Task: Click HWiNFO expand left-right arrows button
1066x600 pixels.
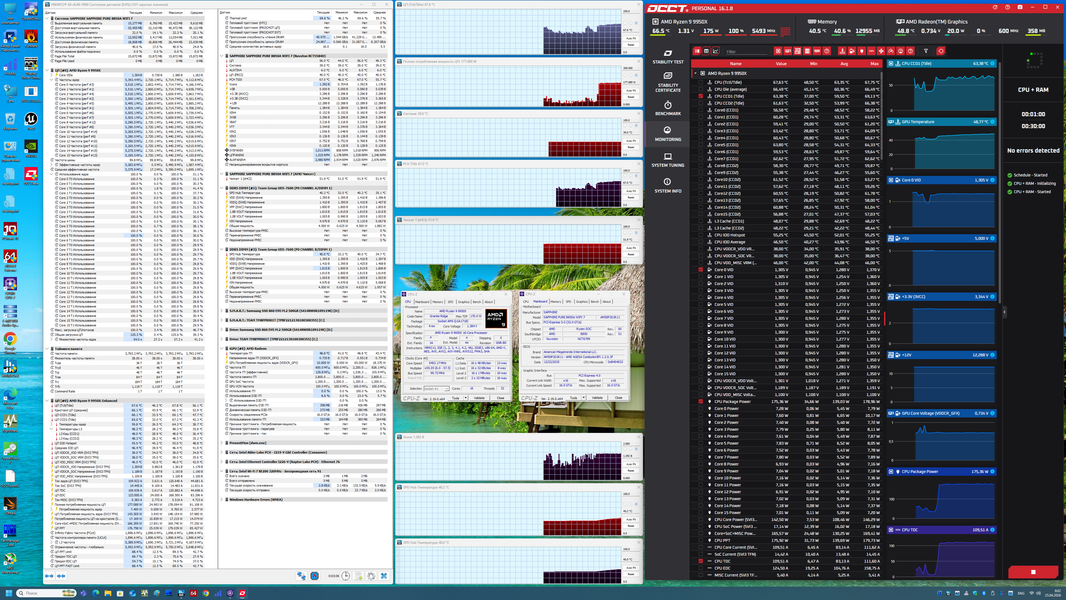Action: click(49, 576)
